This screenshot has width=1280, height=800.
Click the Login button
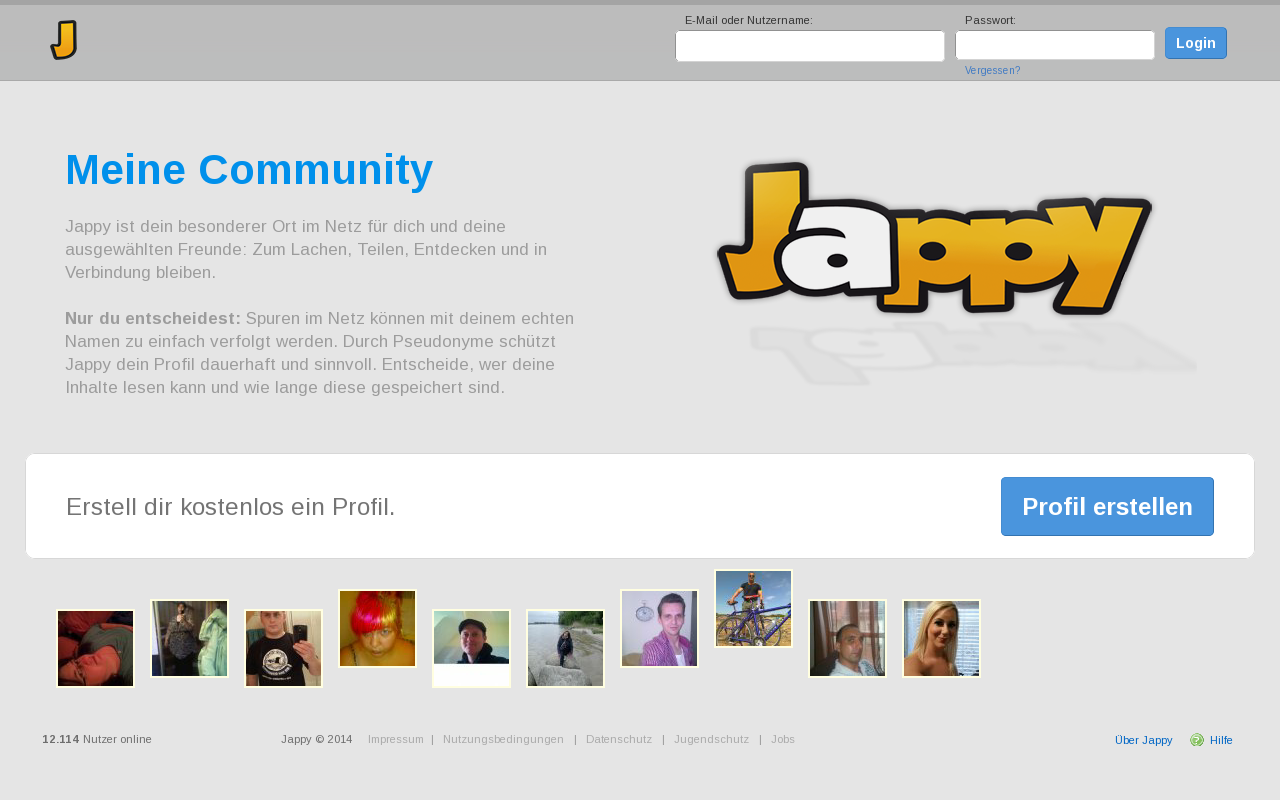click(x=1196, y=43)
